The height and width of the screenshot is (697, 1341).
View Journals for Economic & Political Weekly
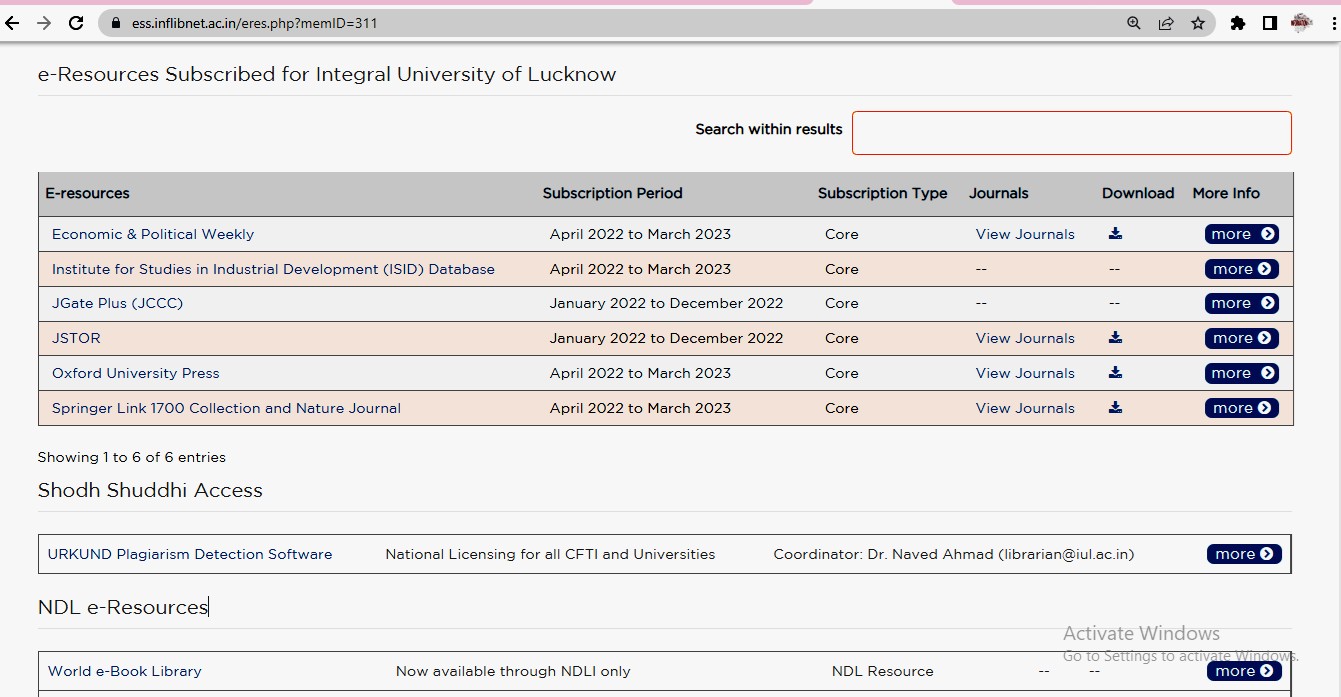tap(1025, 234)
